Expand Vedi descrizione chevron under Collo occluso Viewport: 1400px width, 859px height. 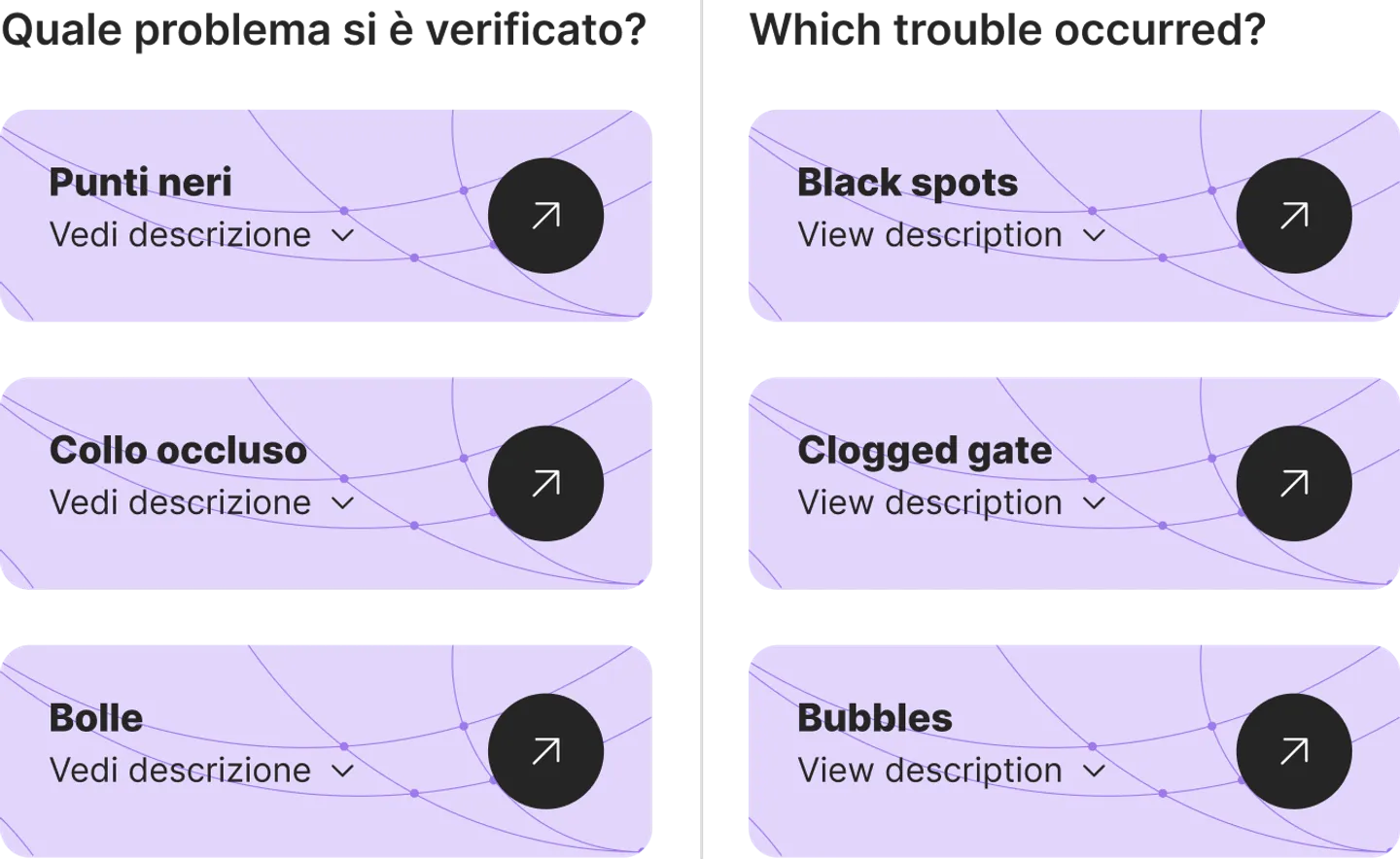(342, 503)
